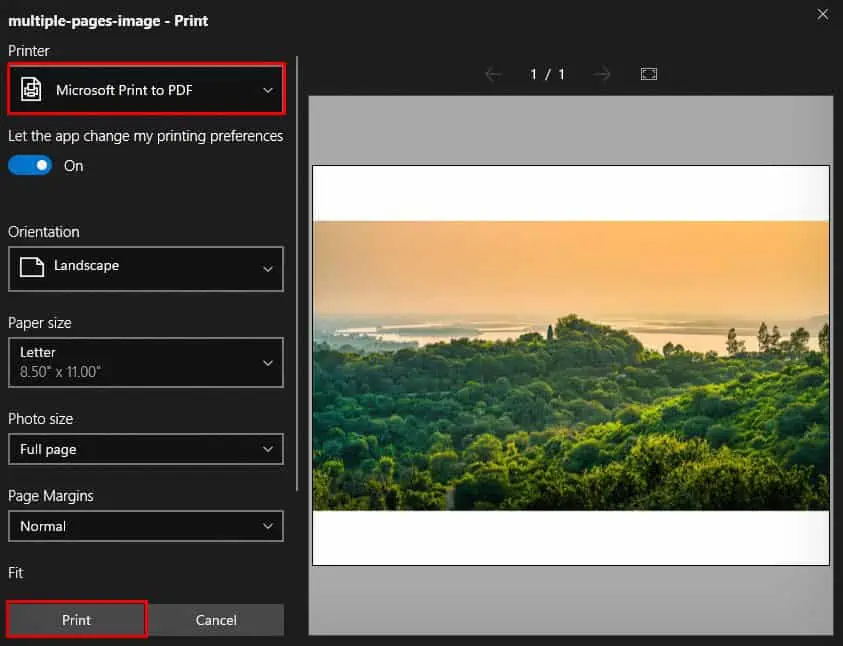Click the landscape page icon in Orientation selector

[x=32, y=268]
